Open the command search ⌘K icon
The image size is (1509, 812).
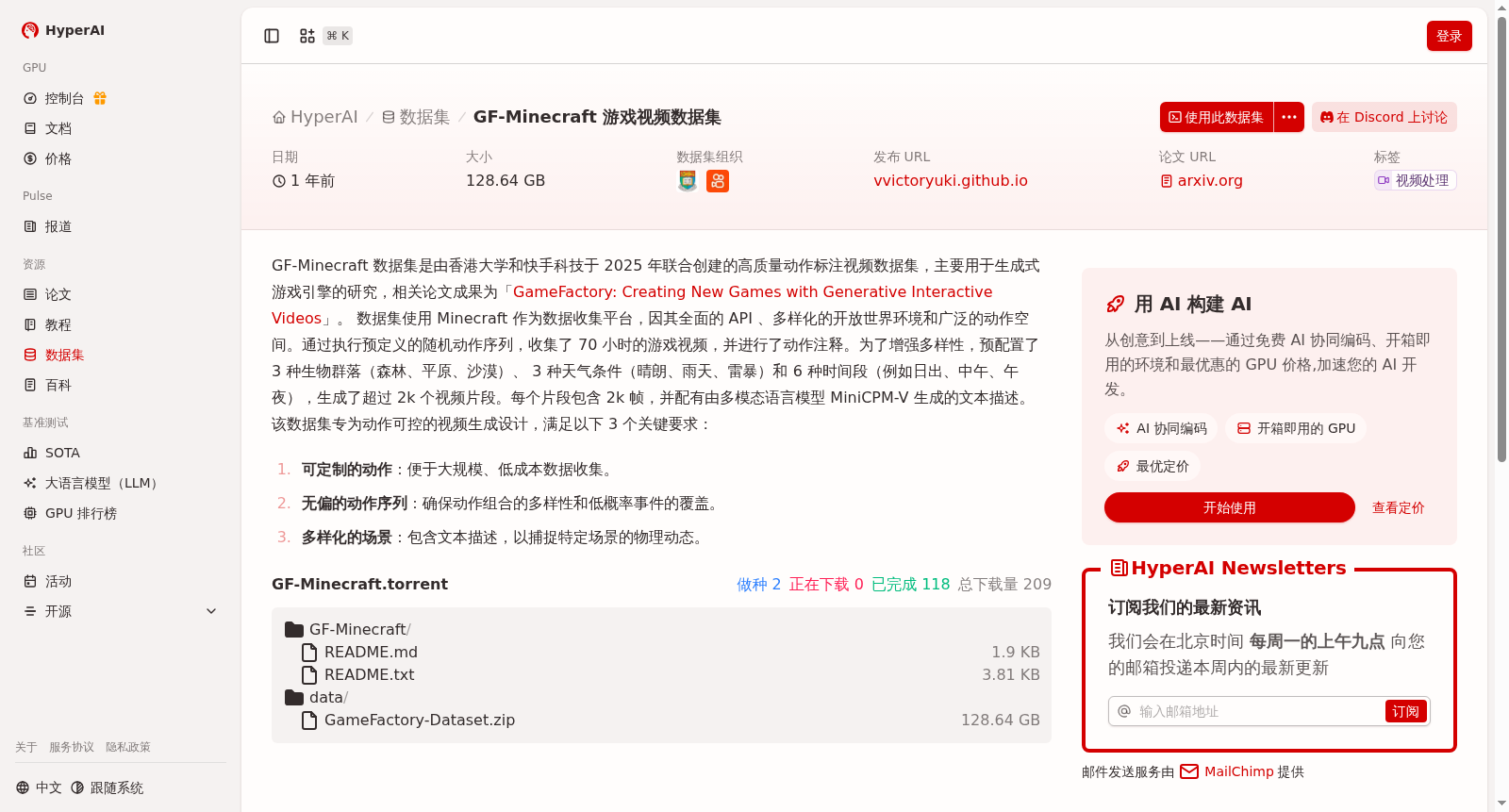[x=307, y=36]
